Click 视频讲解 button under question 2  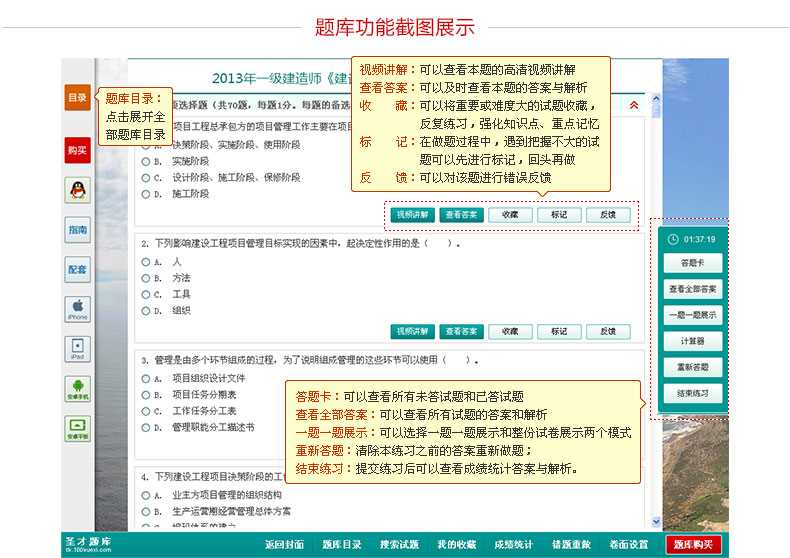point(412,331)
